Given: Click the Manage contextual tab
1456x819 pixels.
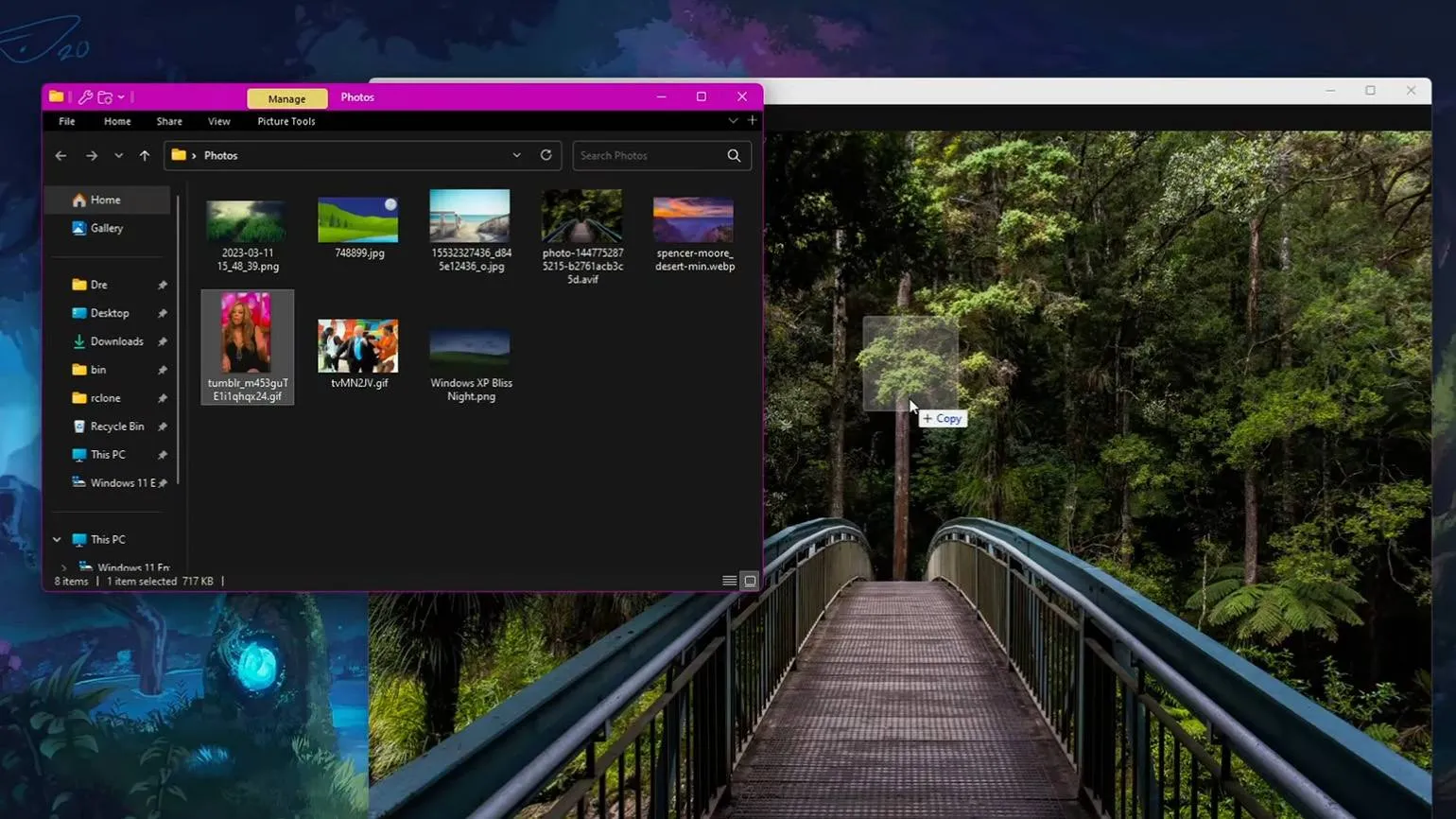Looking at the screenshot, I should 286,98.
